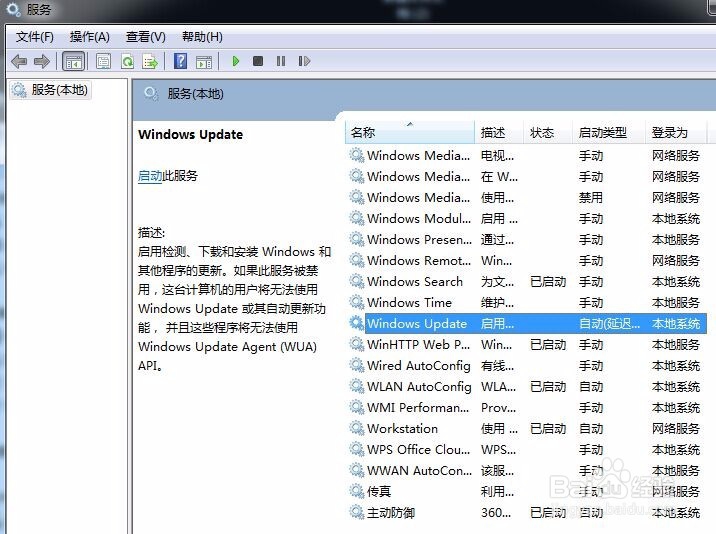Select the Windows Update service row
The image size is (716, 534).
(526, 323)
